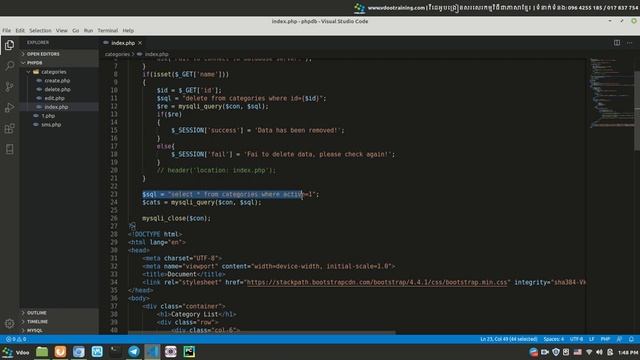Click the PHP language mode status entry

pos(605,339)
